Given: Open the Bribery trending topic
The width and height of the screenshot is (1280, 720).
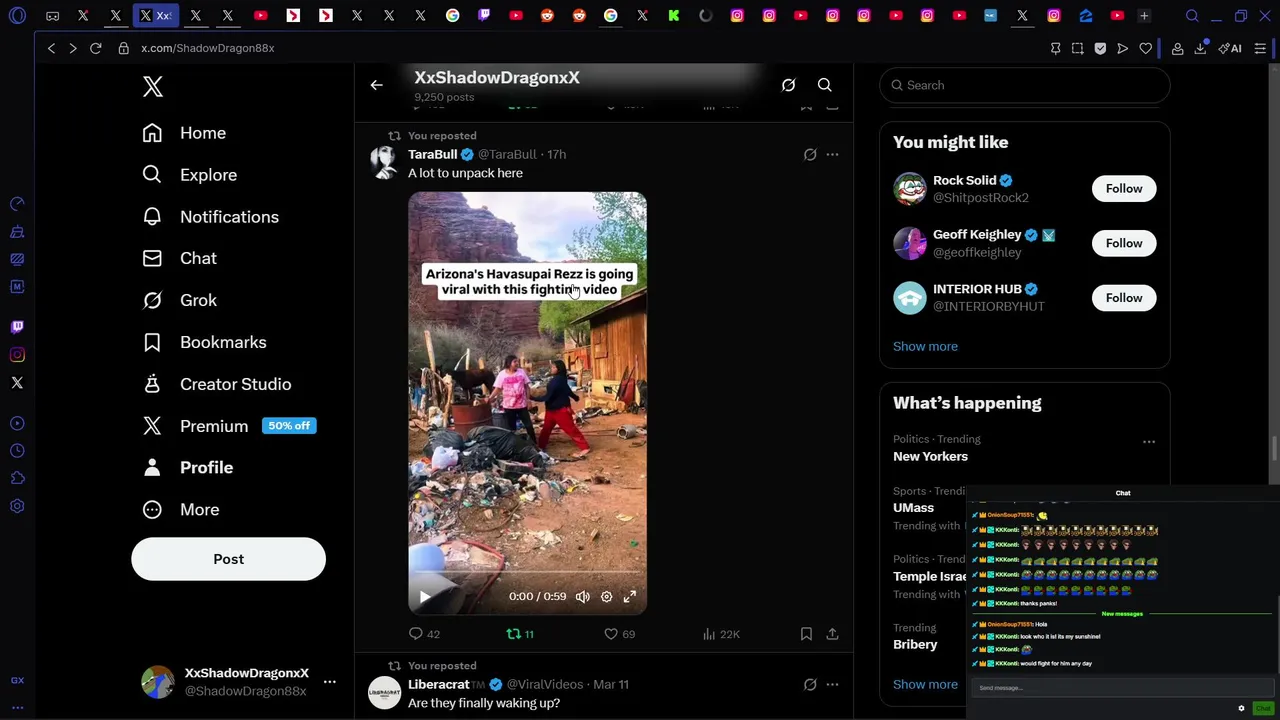Looking at the screenshot, I should [915, 645].
